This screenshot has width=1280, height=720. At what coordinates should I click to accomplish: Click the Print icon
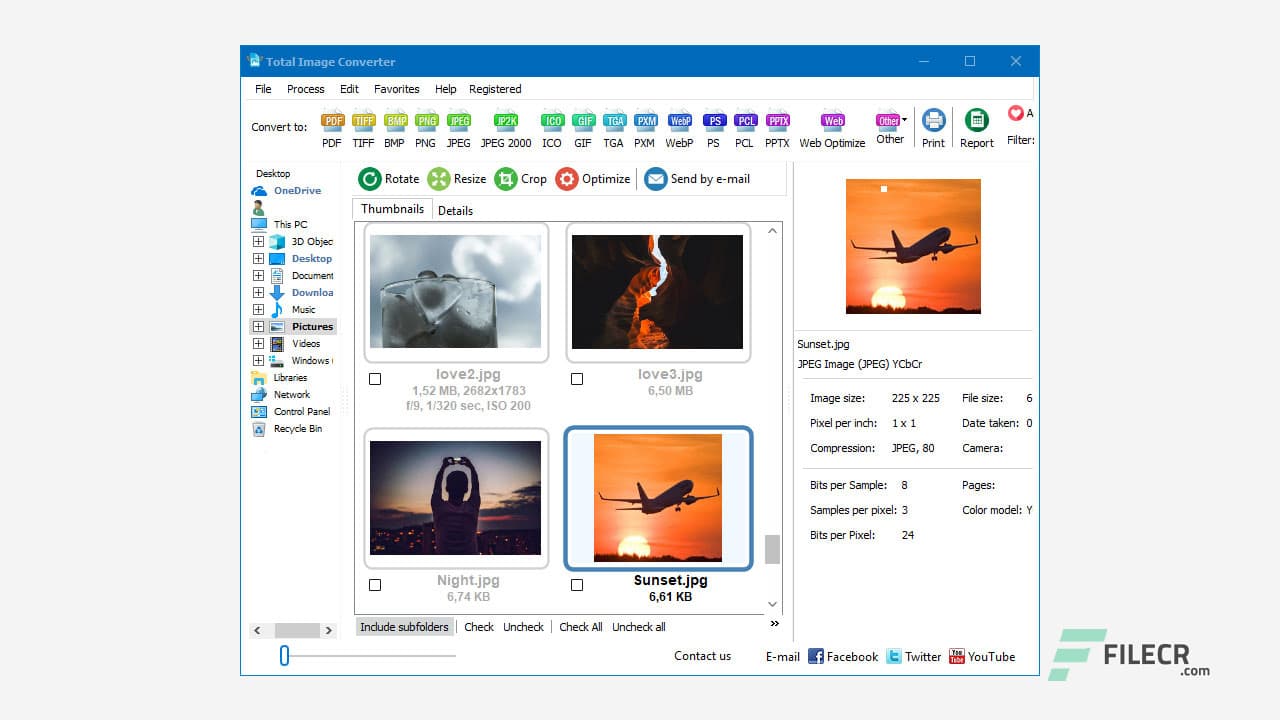[933, 120]
